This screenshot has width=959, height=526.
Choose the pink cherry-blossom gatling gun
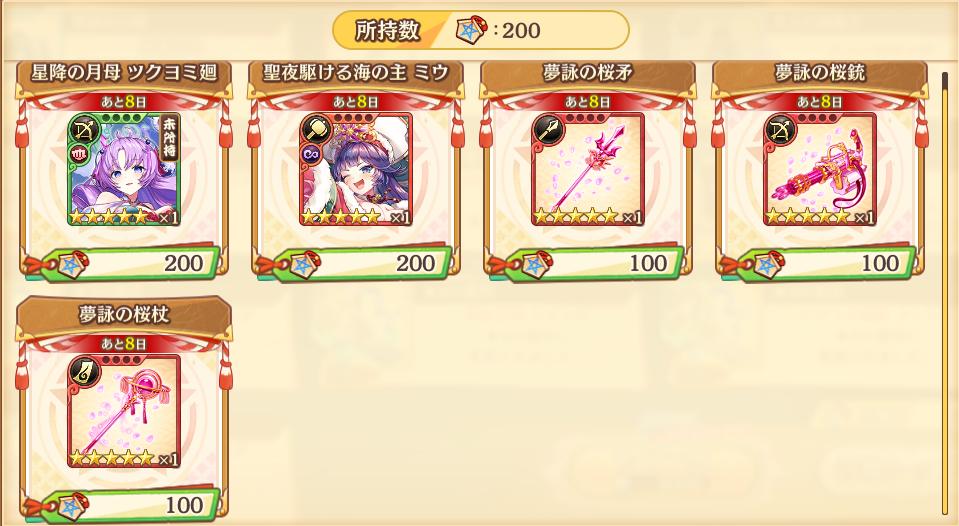tap(820, 169)
